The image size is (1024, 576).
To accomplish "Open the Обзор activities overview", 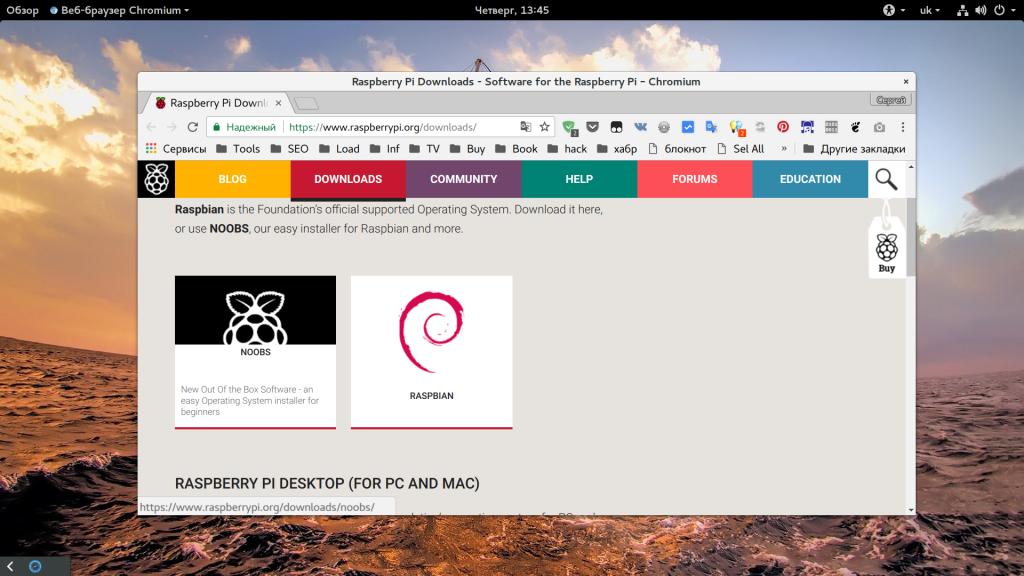I will point(23,10).
